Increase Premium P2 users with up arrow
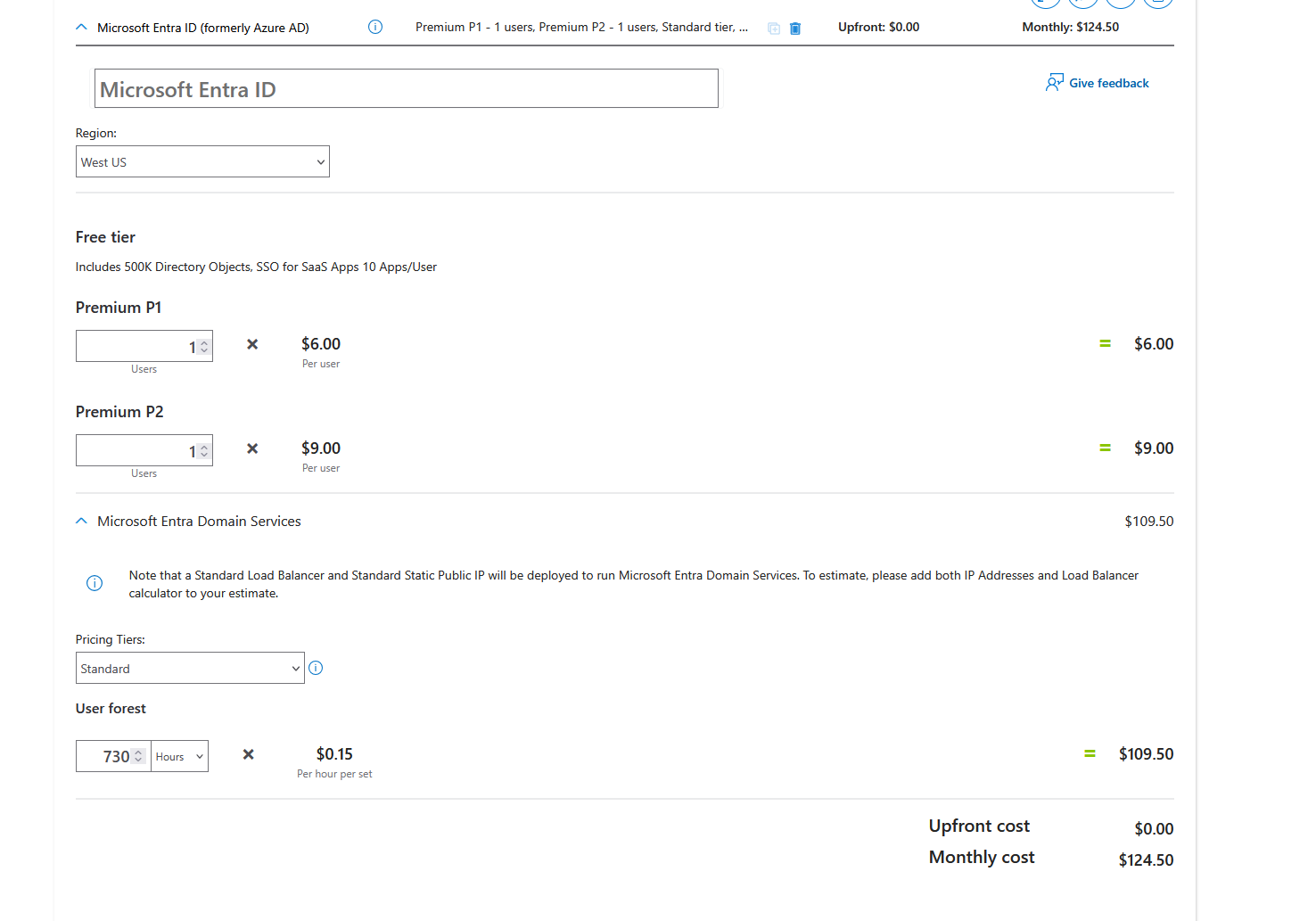The image size is (1316, 921). pos(204,446)
